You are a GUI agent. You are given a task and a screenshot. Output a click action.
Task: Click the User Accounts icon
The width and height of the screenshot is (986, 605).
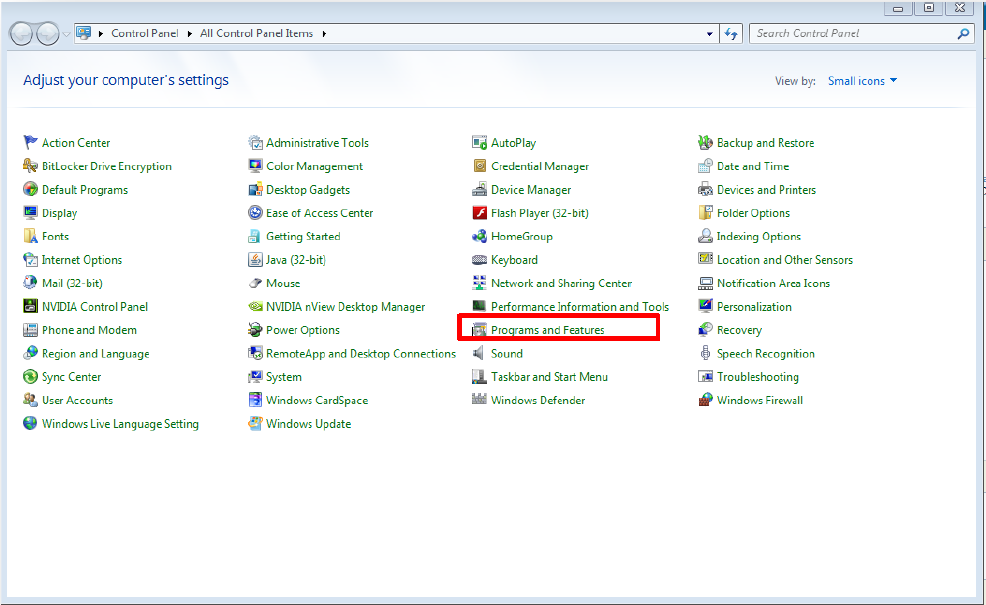point(30,400)
